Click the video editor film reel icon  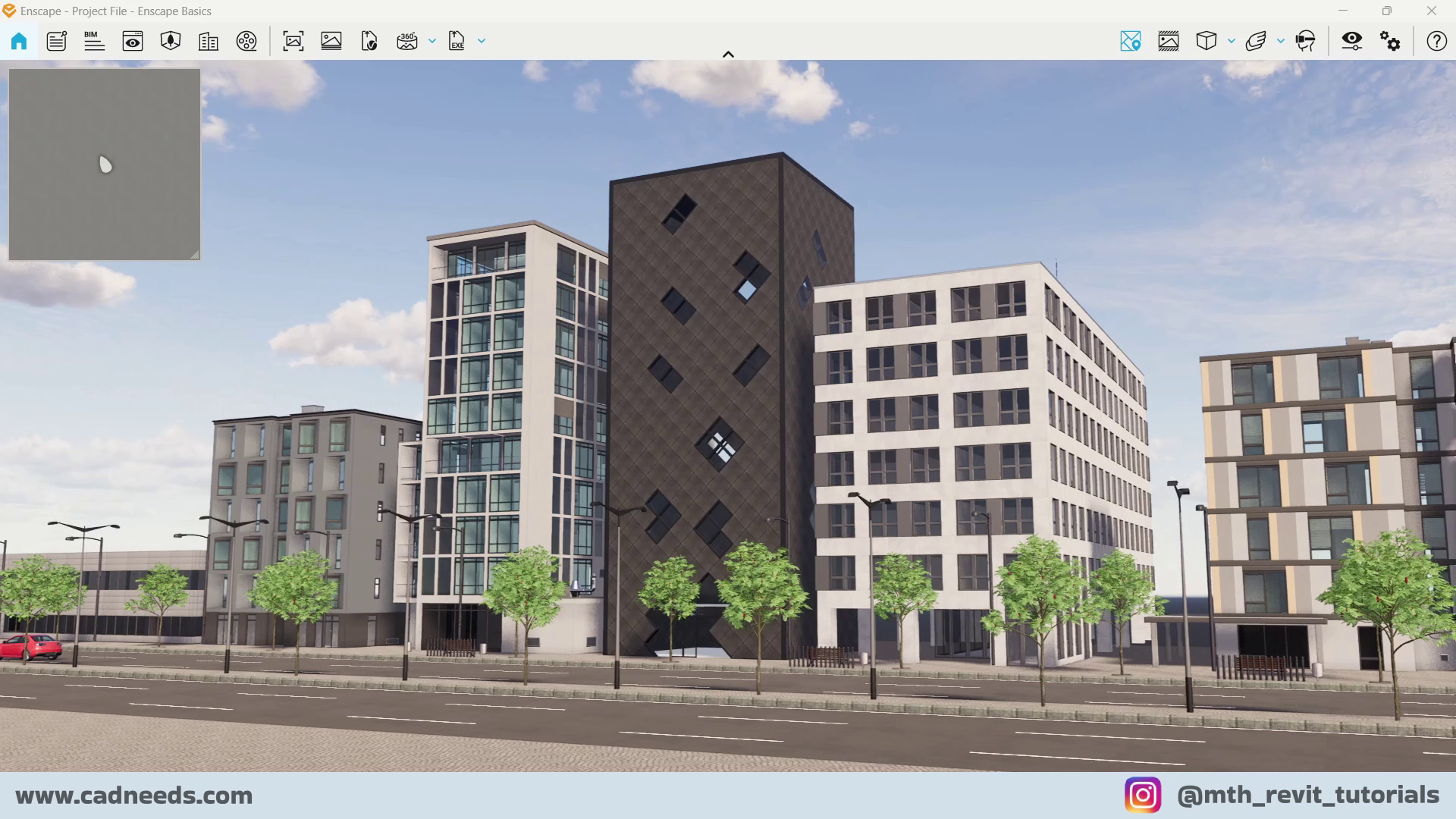click(x=246, y=41)
